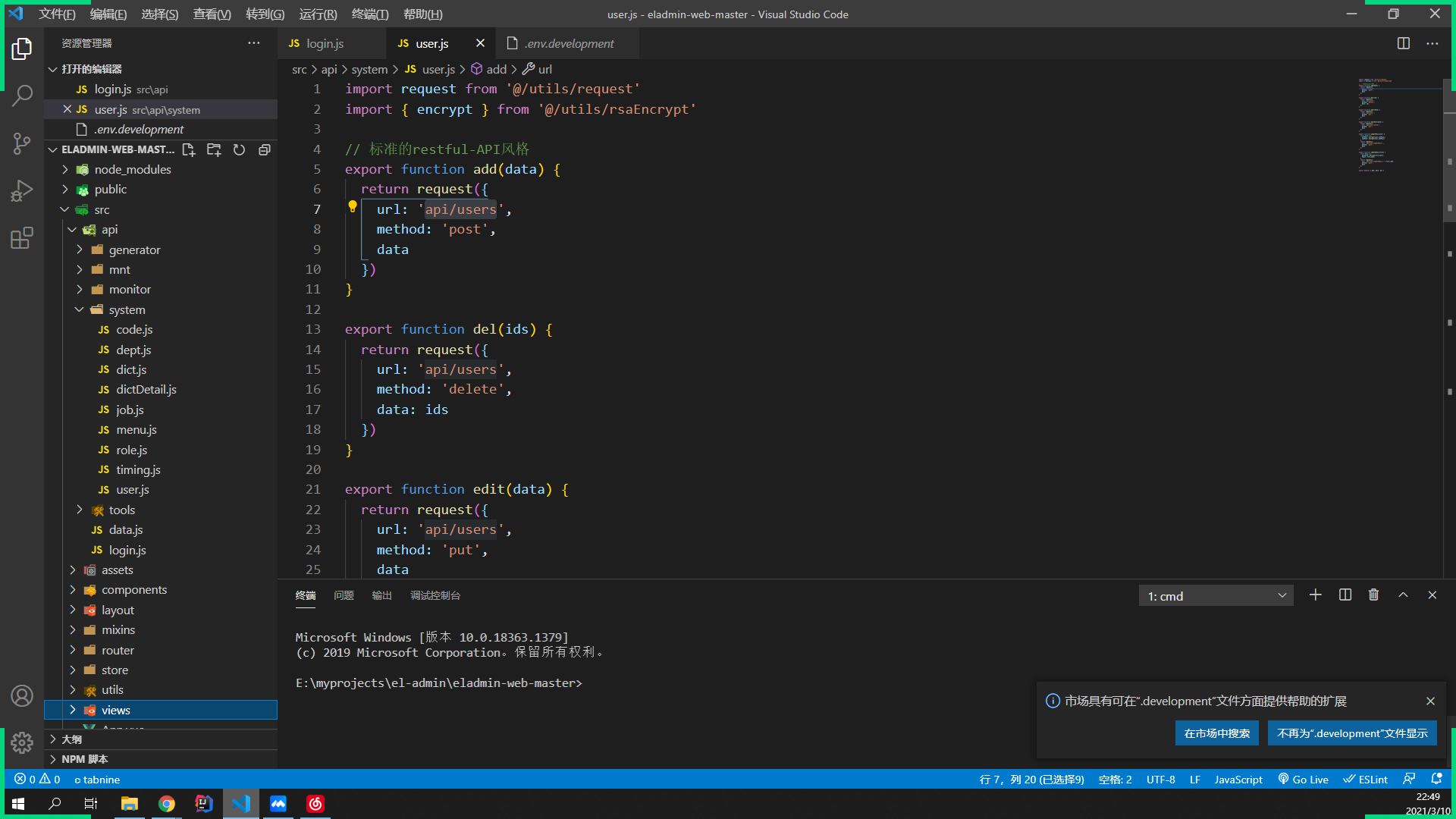Click UTF-8 encoding in status bar
Viewport: 1456px width, 819px height.
coord(1160,779)
